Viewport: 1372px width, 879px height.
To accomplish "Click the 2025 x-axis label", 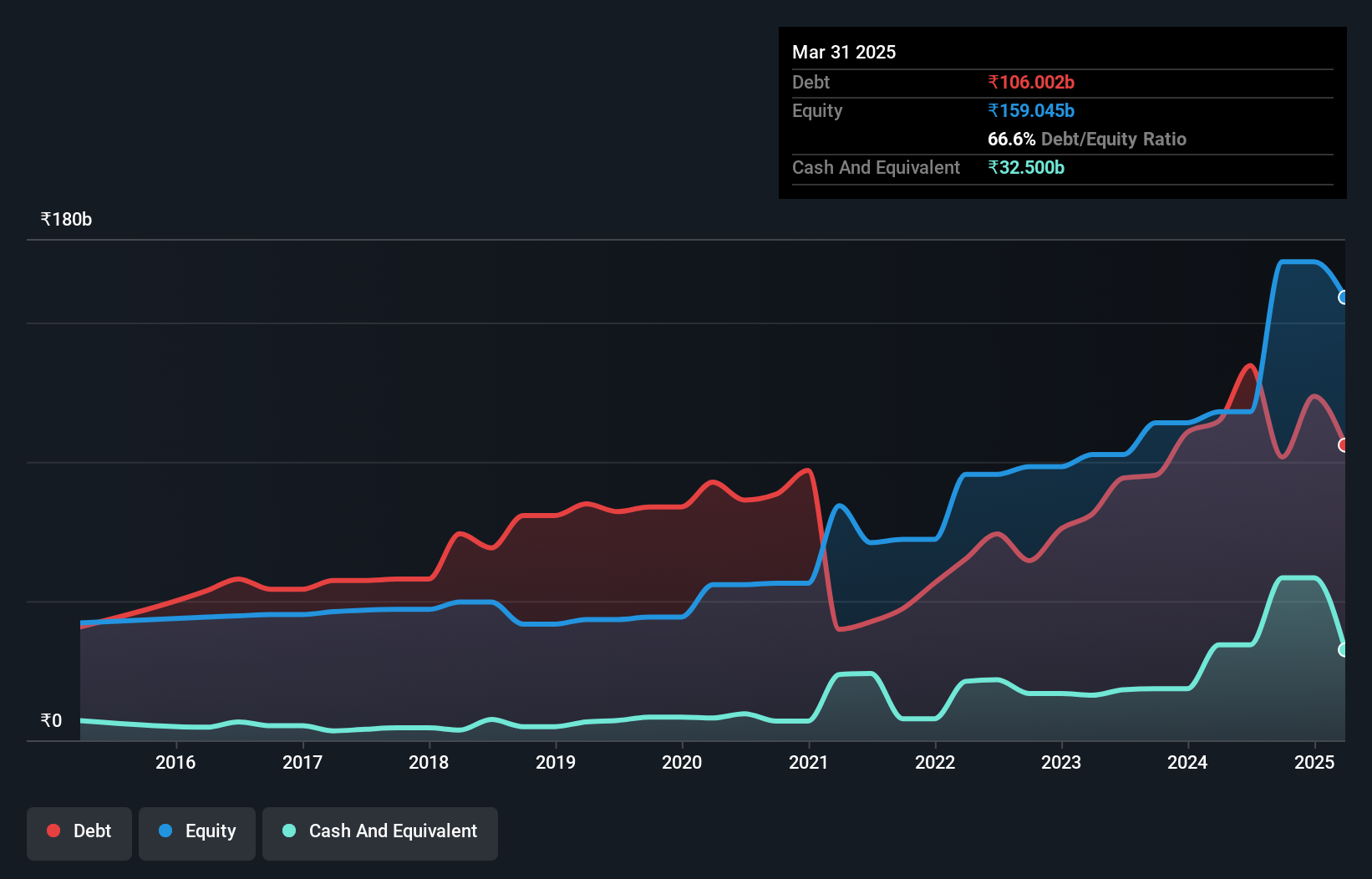I will pos(1314,762).
